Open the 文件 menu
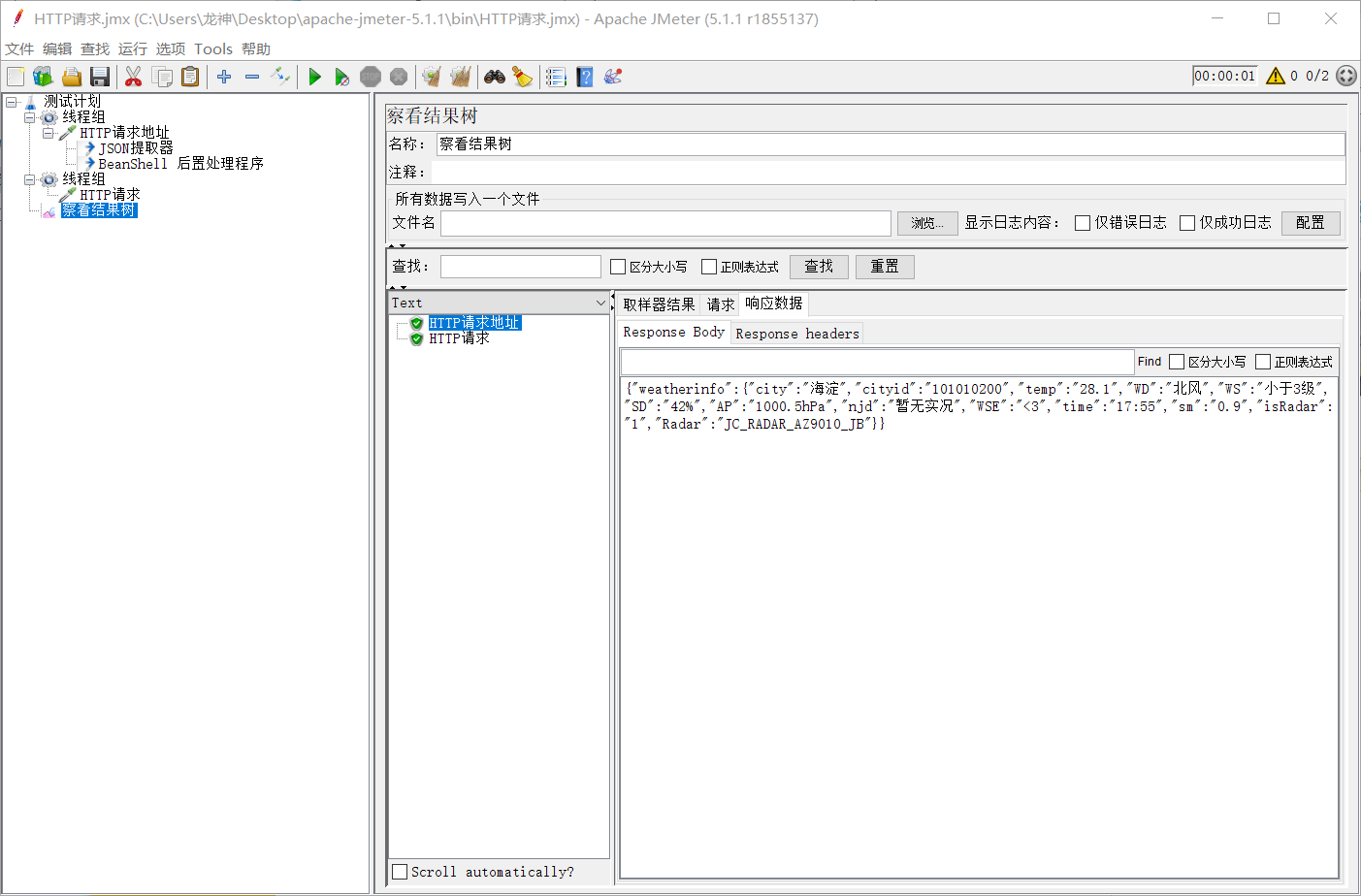Screen dimensions: 1361x896 [19, 48]
